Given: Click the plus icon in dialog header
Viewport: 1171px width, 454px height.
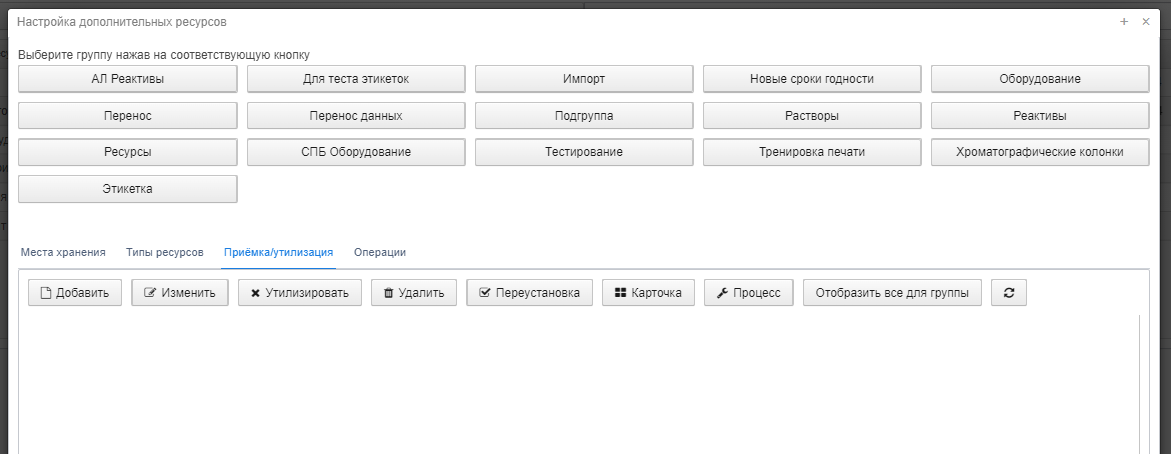Looking at the screenshot, I should pyautogui.click(x=1124, y=22).
